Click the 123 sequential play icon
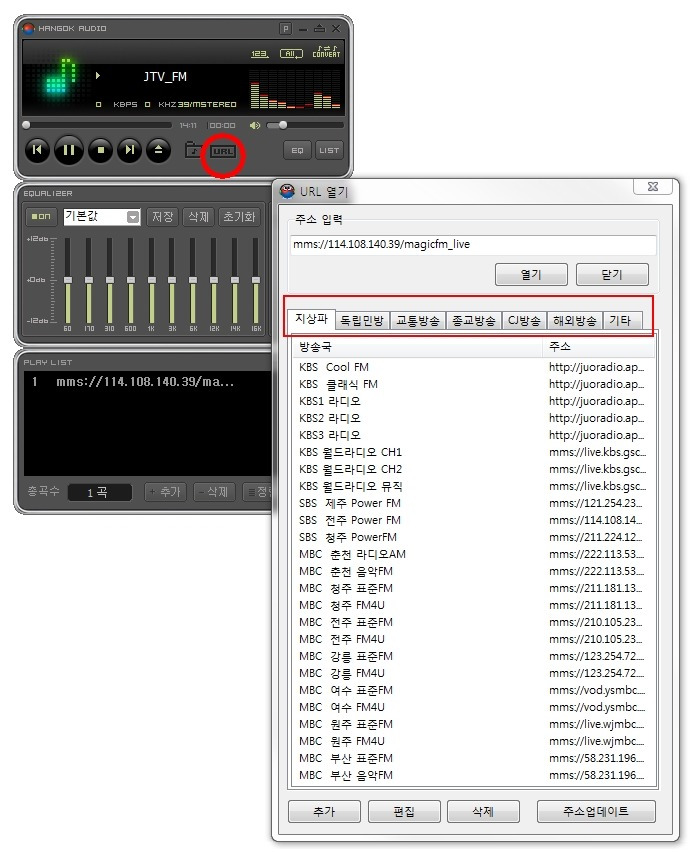 [259, 54]
